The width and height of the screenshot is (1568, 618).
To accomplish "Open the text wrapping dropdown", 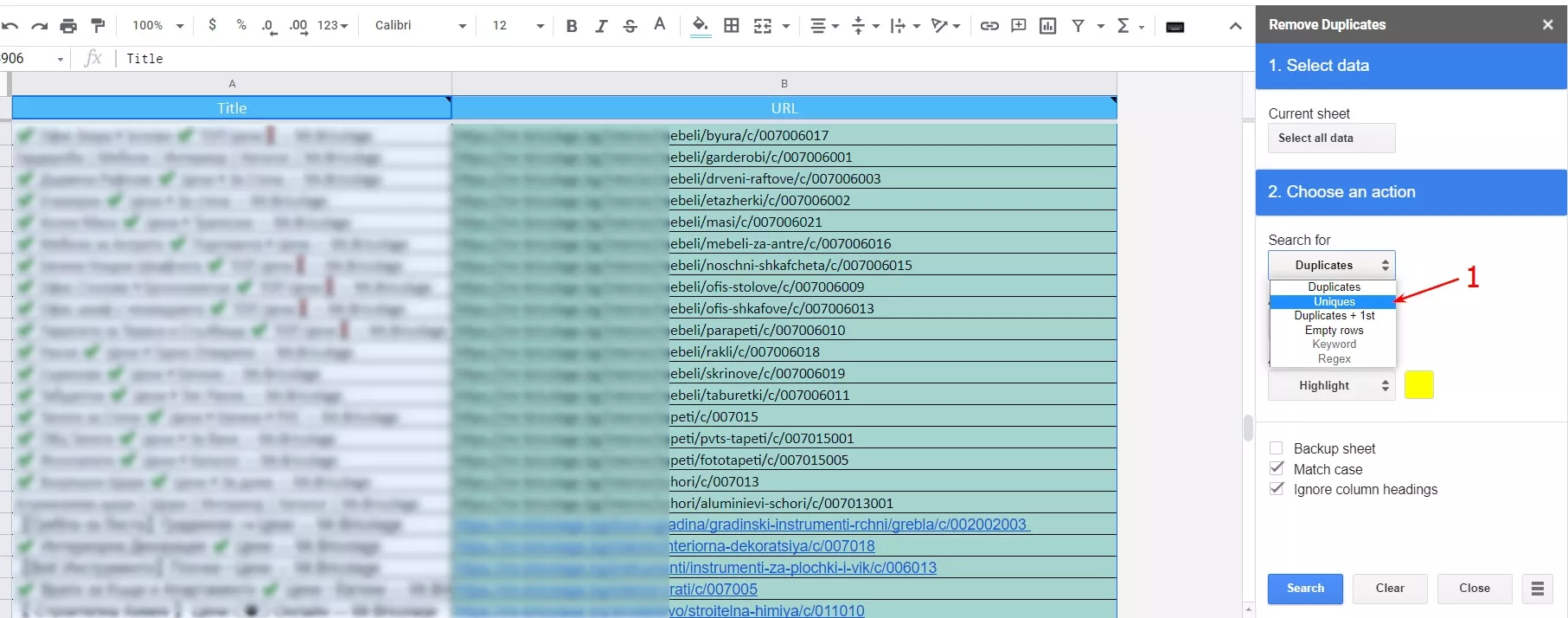I will 906,26.
